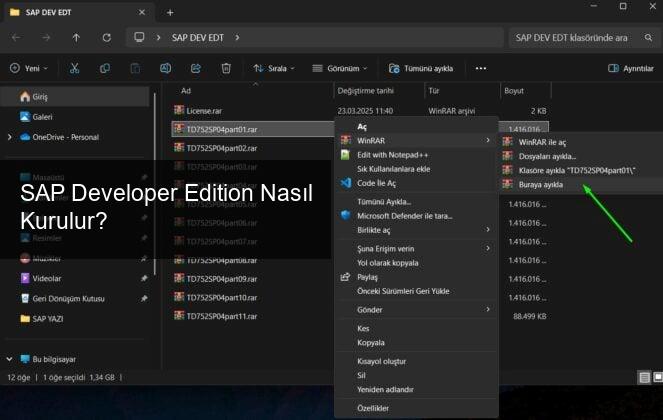663x420 pixels.
Task: Open the Sırala sort dropdown
Action: [273, 68]
